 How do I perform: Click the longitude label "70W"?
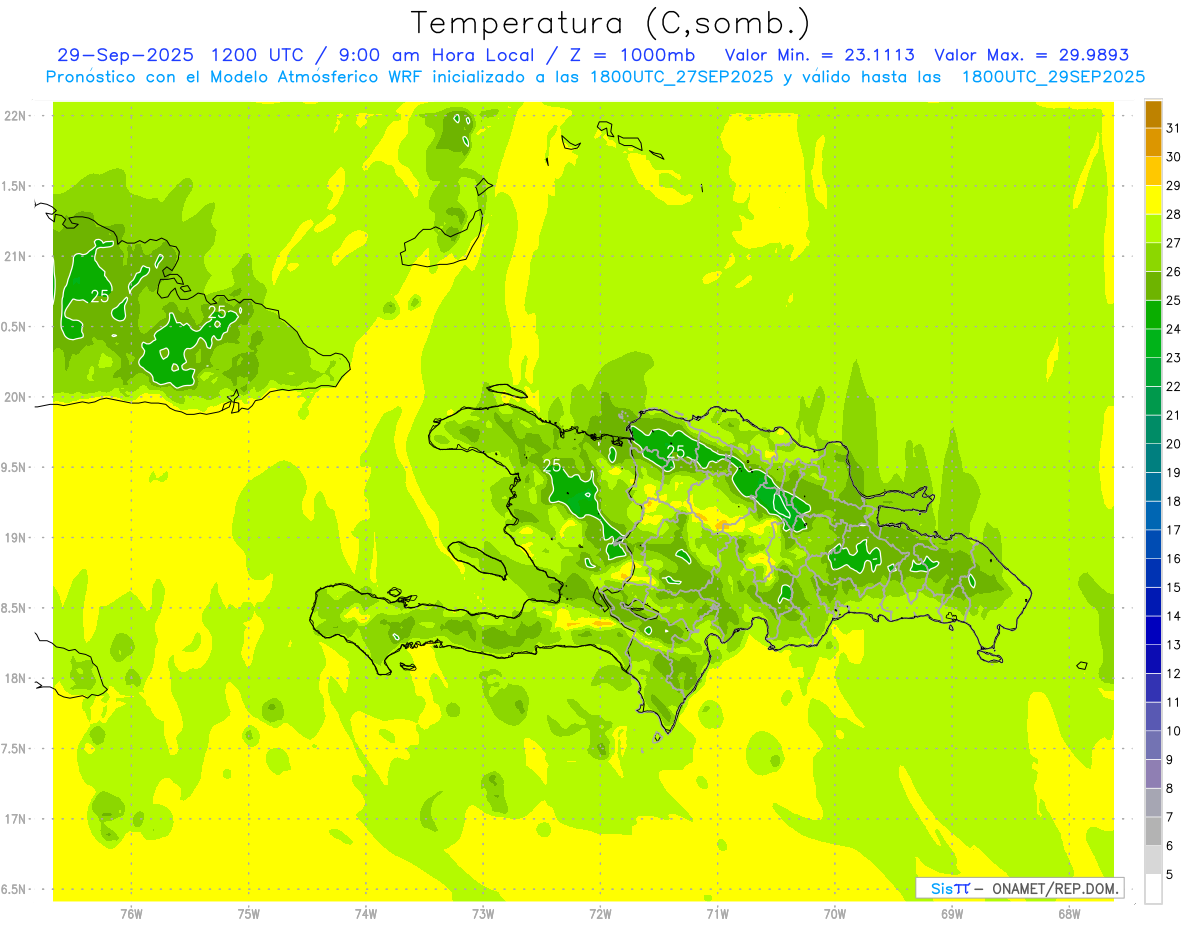835,914
